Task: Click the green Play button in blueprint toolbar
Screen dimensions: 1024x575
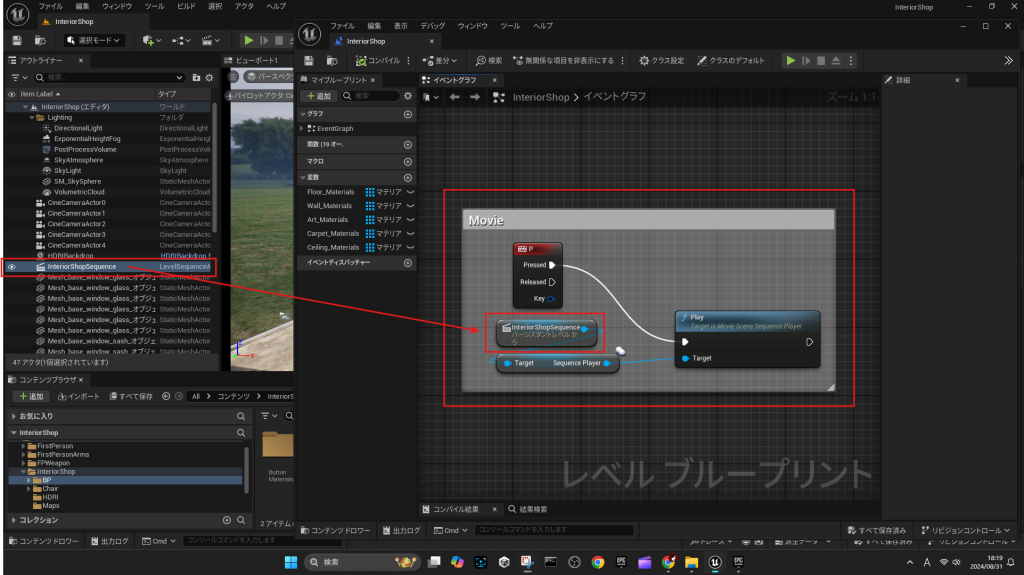Action: [791, 60]
